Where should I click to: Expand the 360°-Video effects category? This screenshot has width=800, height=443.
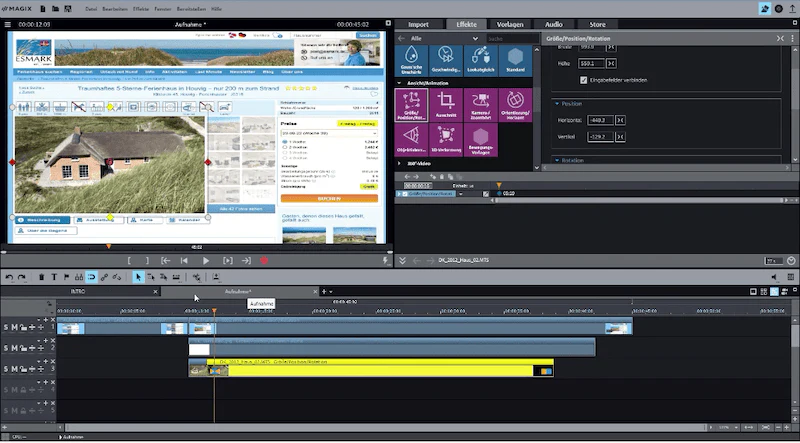(399, 163)
